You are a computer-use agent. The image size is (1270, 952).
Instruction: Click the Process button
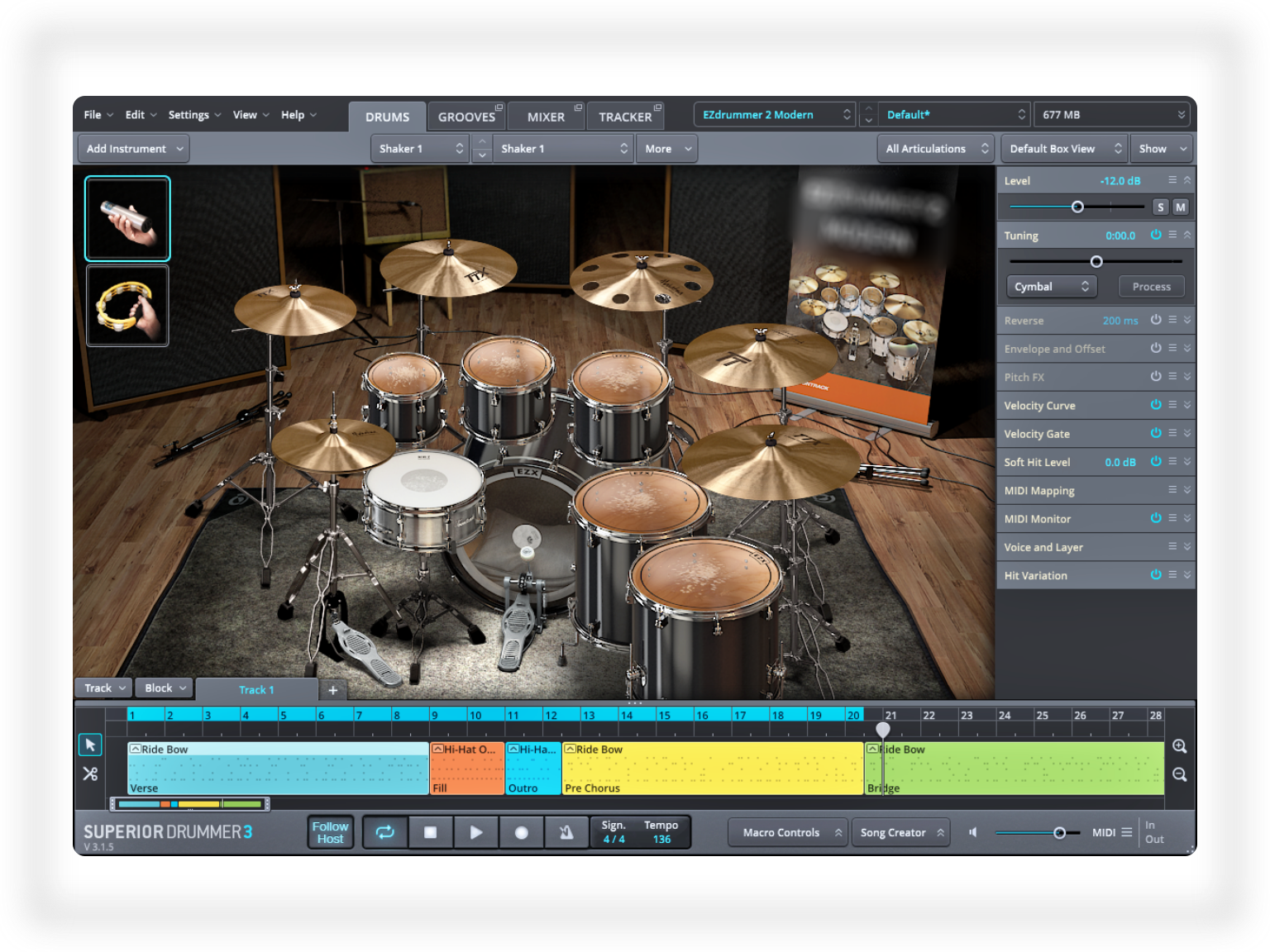(1151, 287)
